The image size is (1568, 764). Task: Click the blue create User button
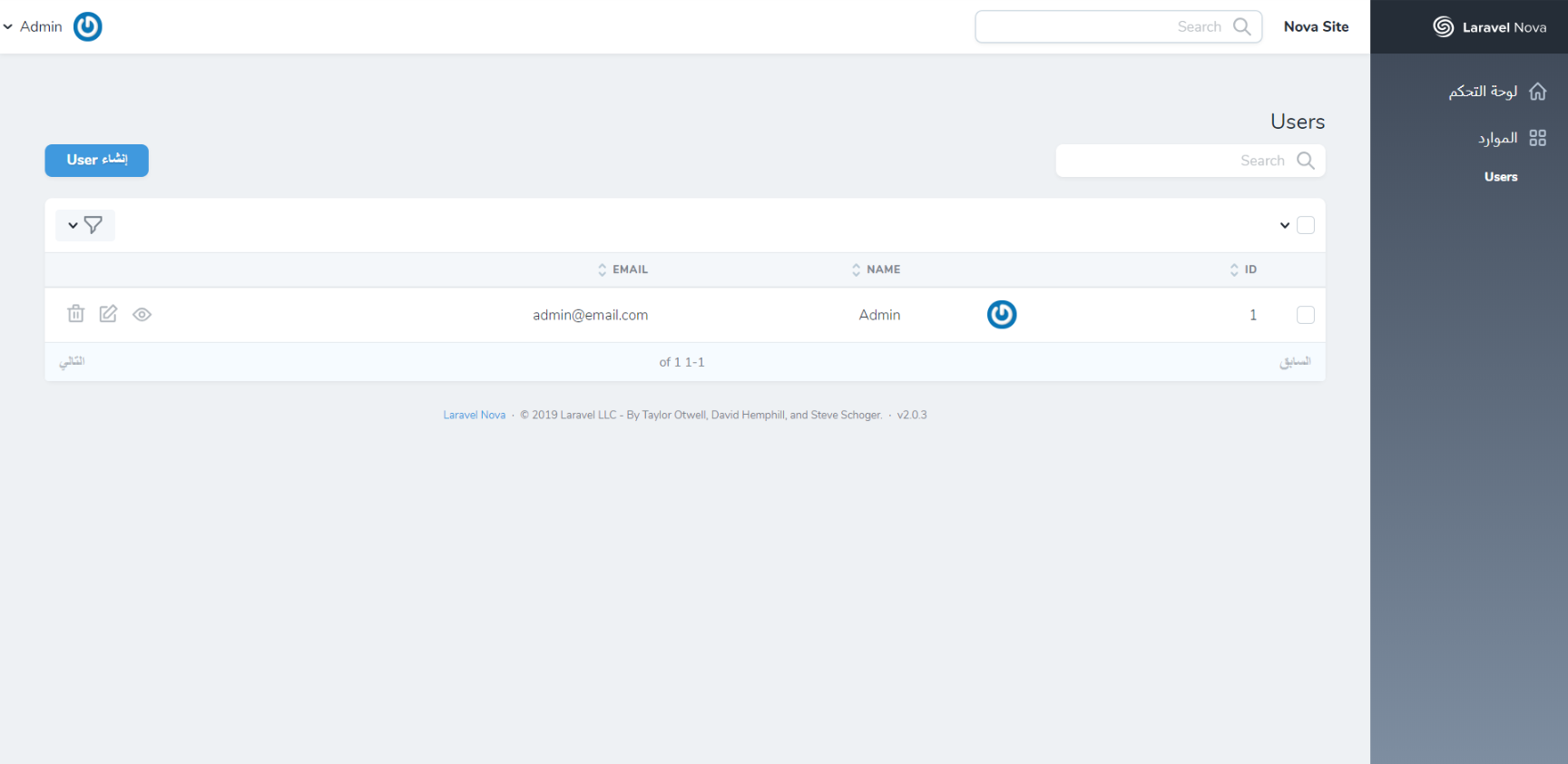click(x=96, y=161)
